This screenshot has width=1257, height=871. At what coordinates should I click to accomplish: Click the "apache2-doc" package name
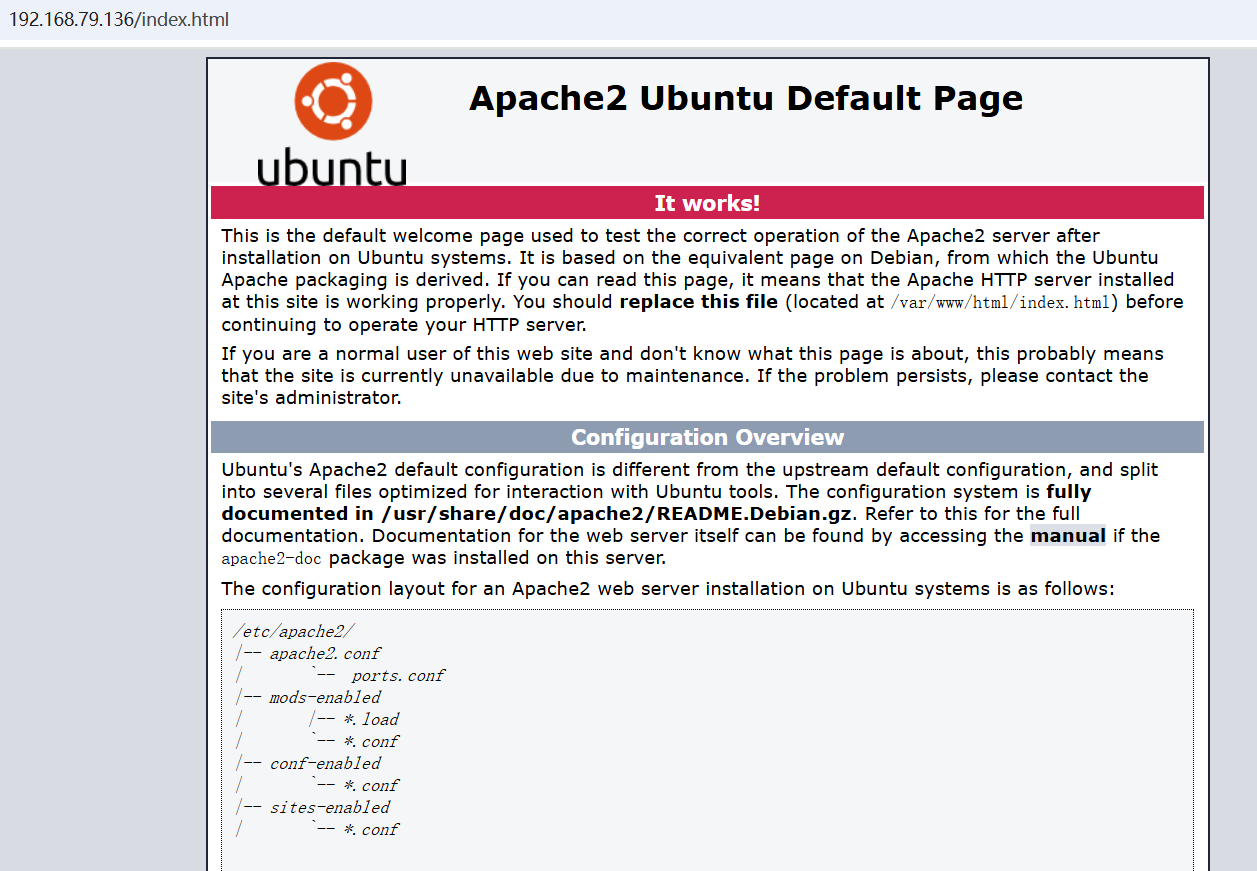(x=271, y=559)
